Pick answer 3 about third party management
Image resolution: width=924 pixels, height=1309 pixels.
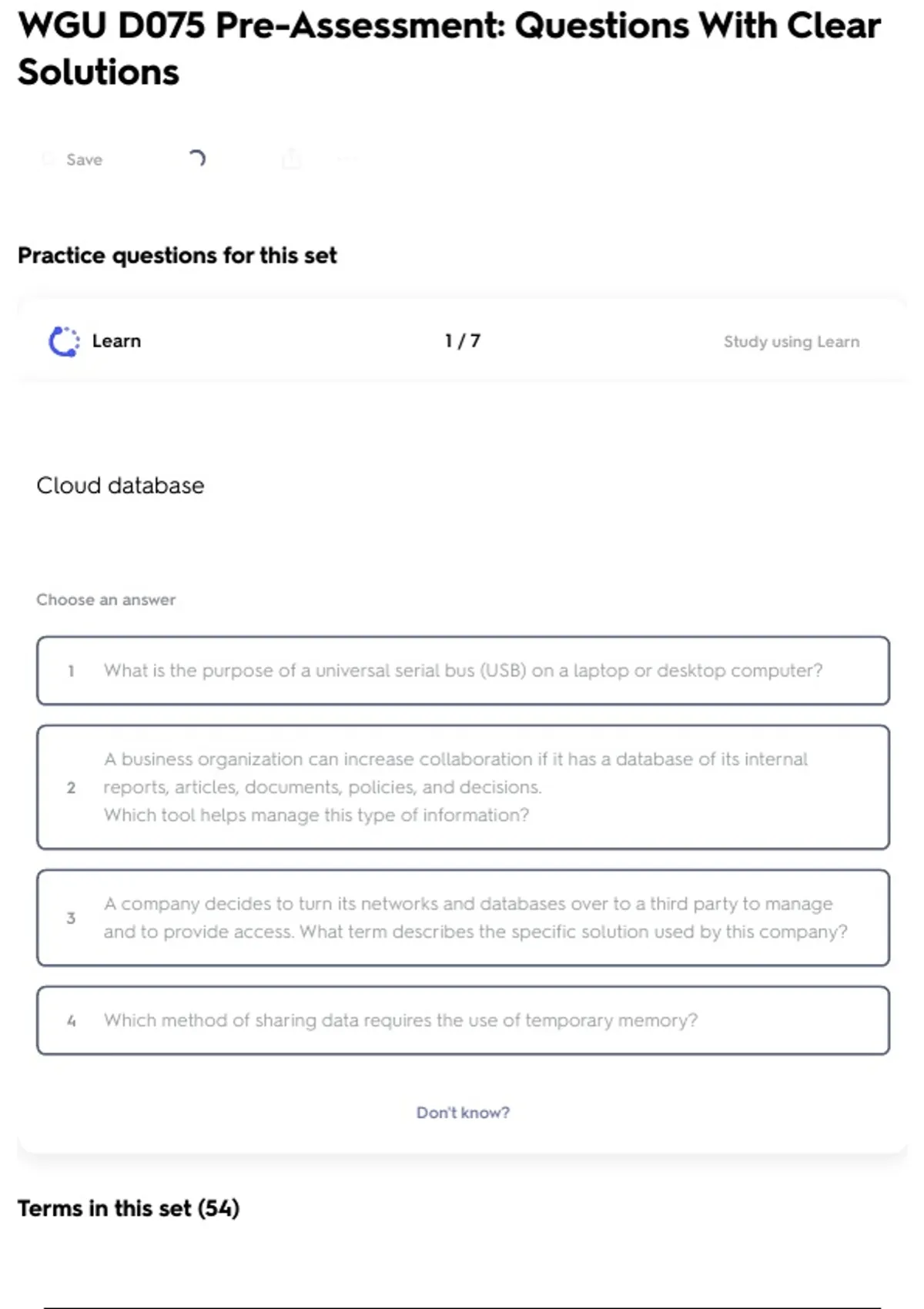pyautogui.click(x=463, y=918)
